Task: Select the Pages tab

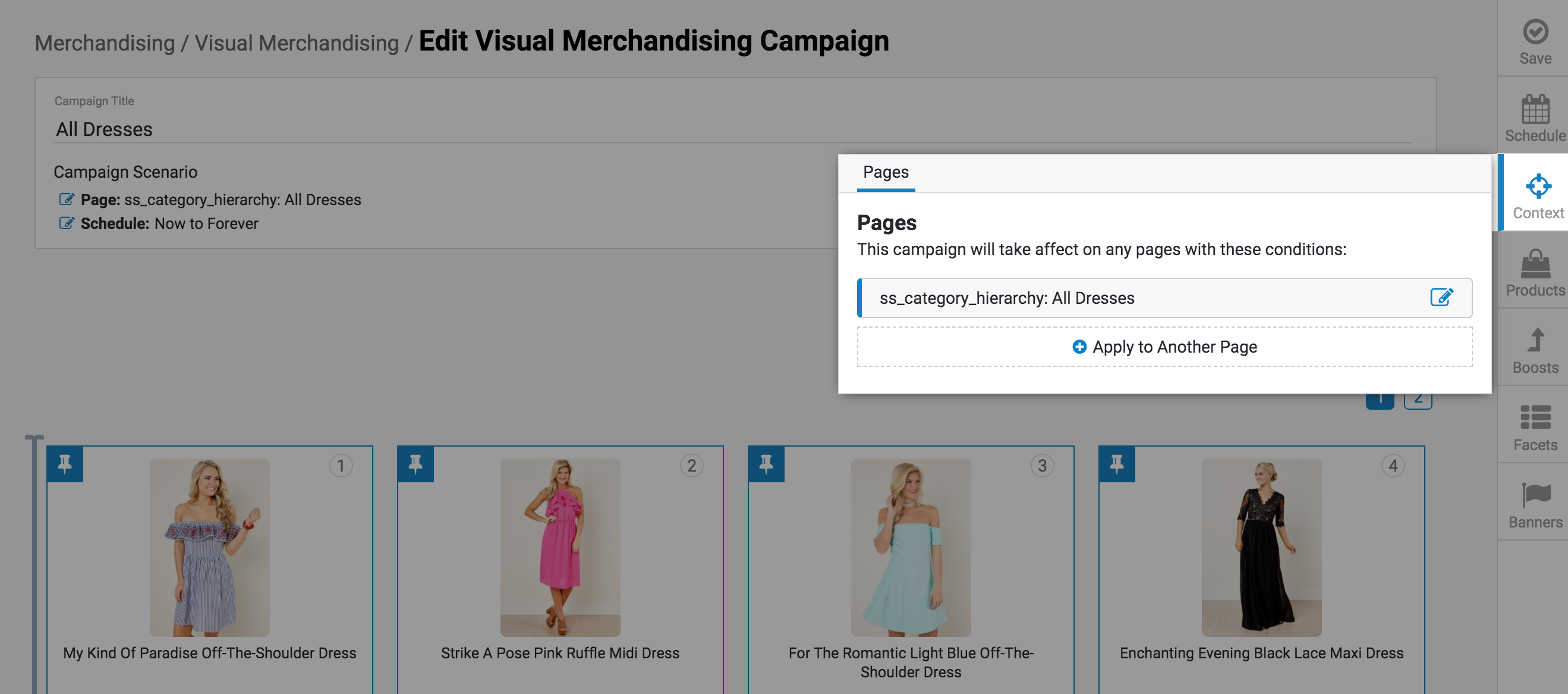Action: click(x=885, y=172)
